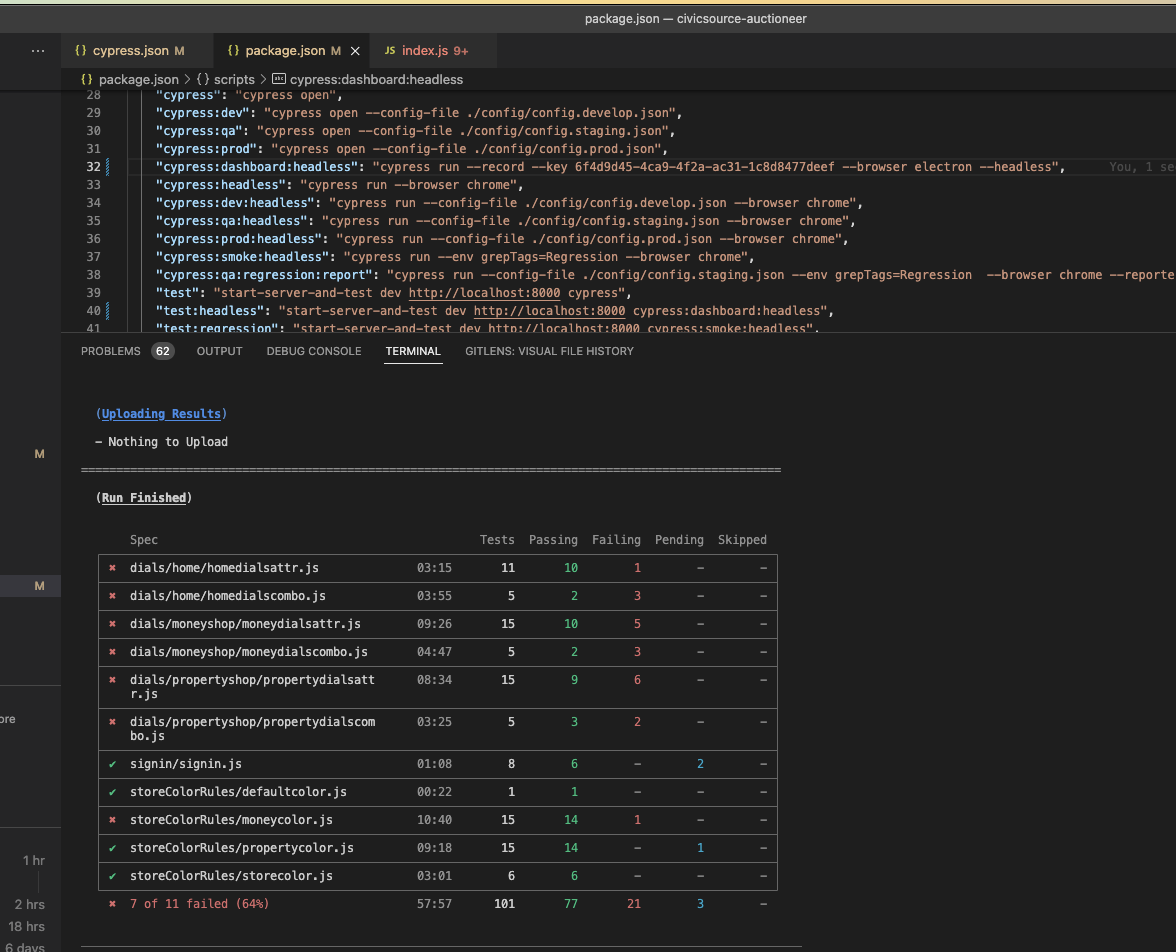Switch to the cypress.json tab
Image resolution: width=1176 pixels, height=952 pixels.
130,50
